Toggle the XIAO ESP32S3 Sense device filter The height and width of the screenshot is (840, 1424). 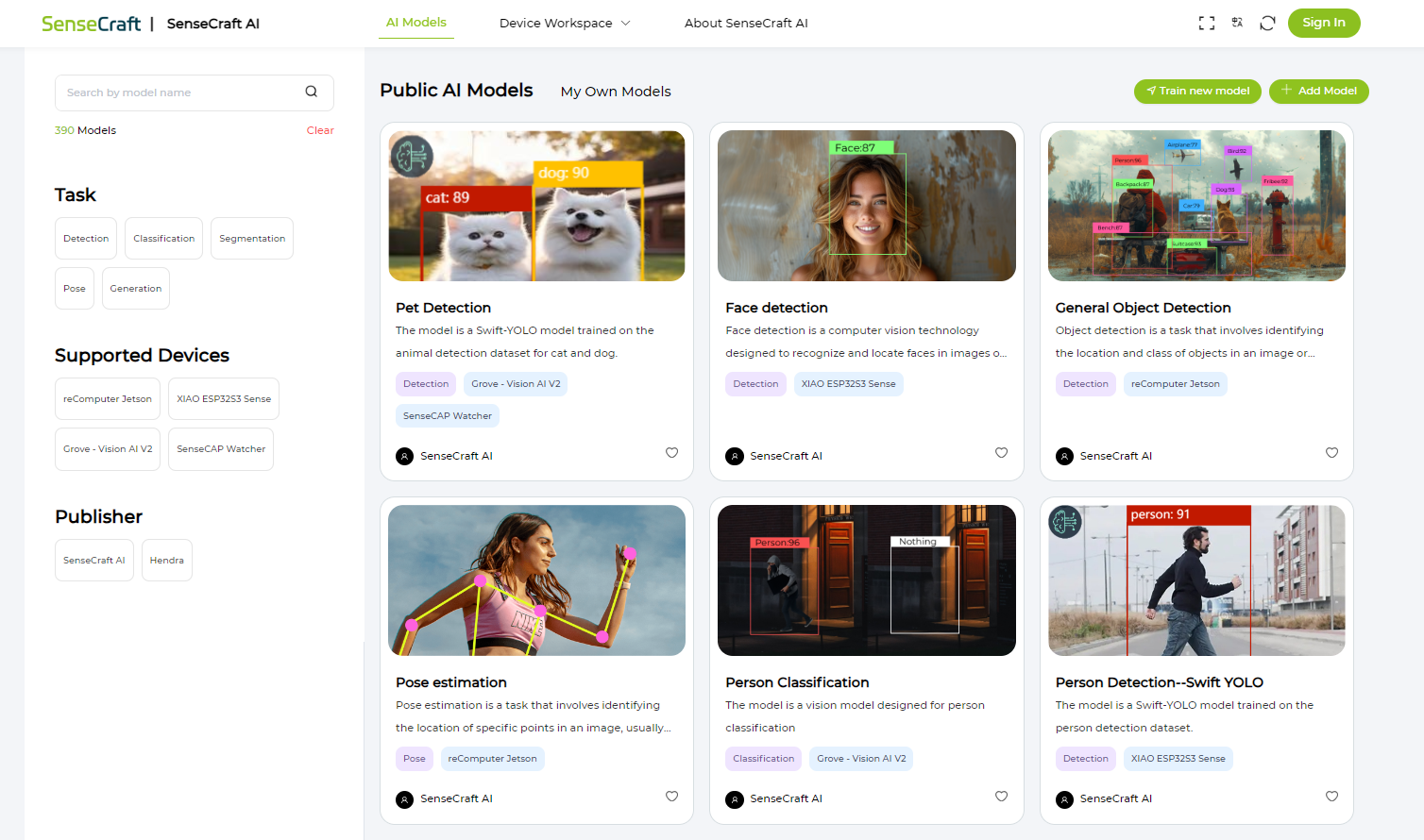point(224,399)
